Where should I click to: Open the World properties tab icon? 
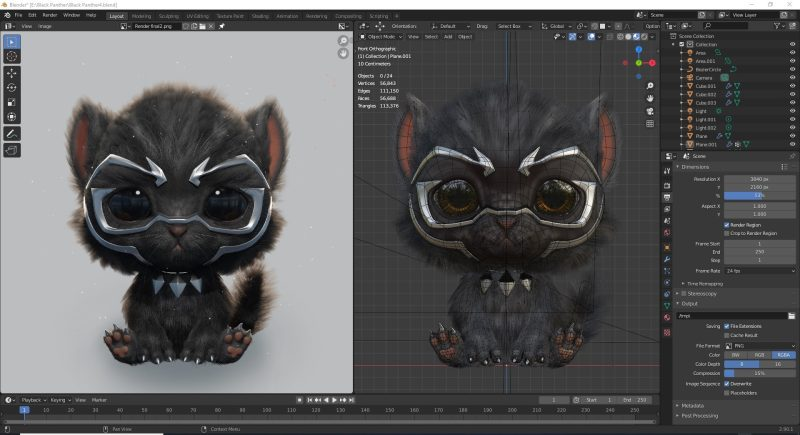tap(667, 233)
